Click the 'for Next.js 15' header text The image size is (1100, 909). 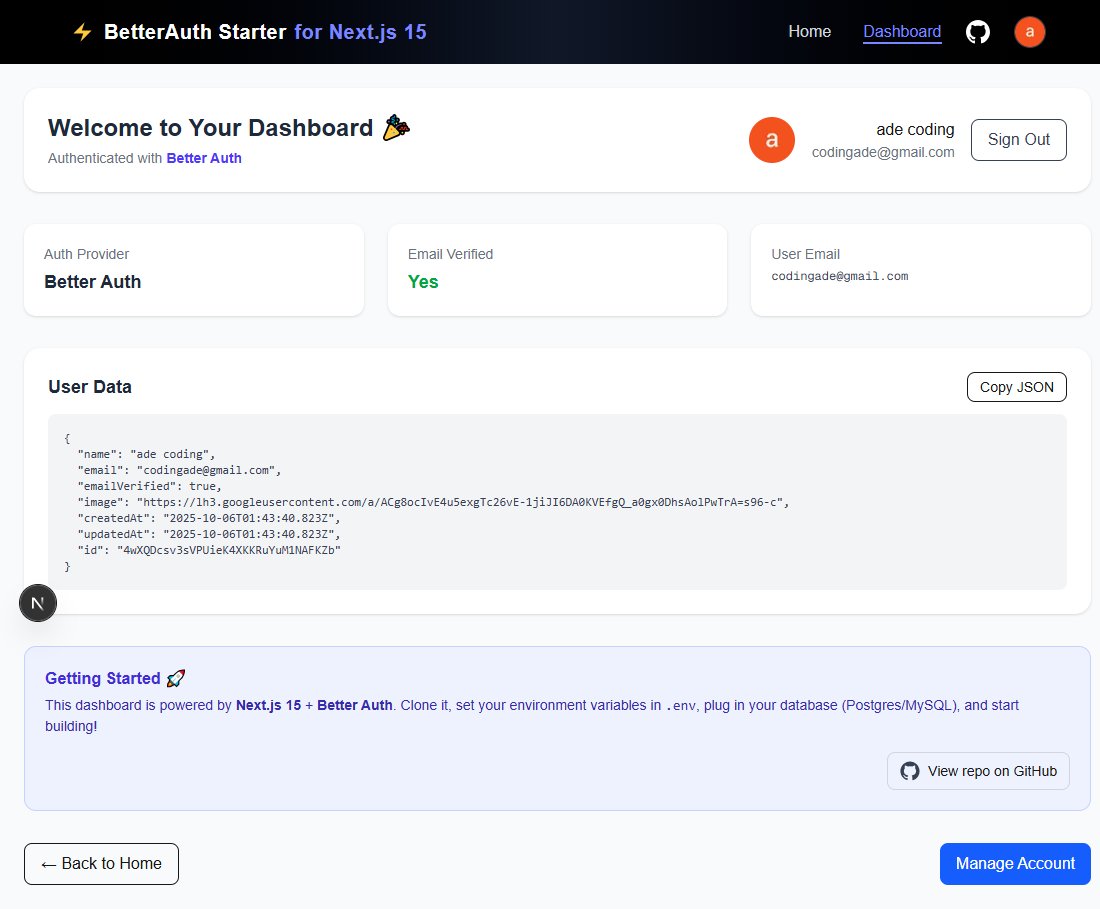click(x=361, y=32)
